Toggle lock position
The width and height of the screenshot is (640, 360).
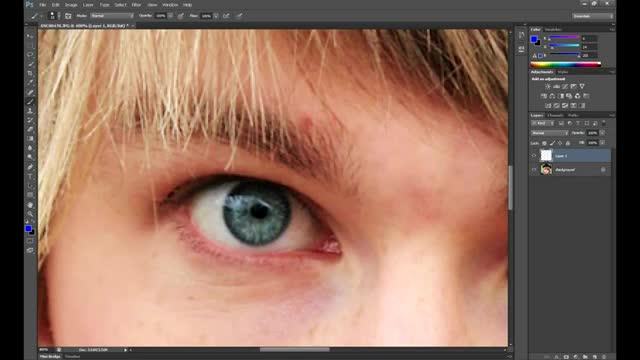(x=560, y=143)
